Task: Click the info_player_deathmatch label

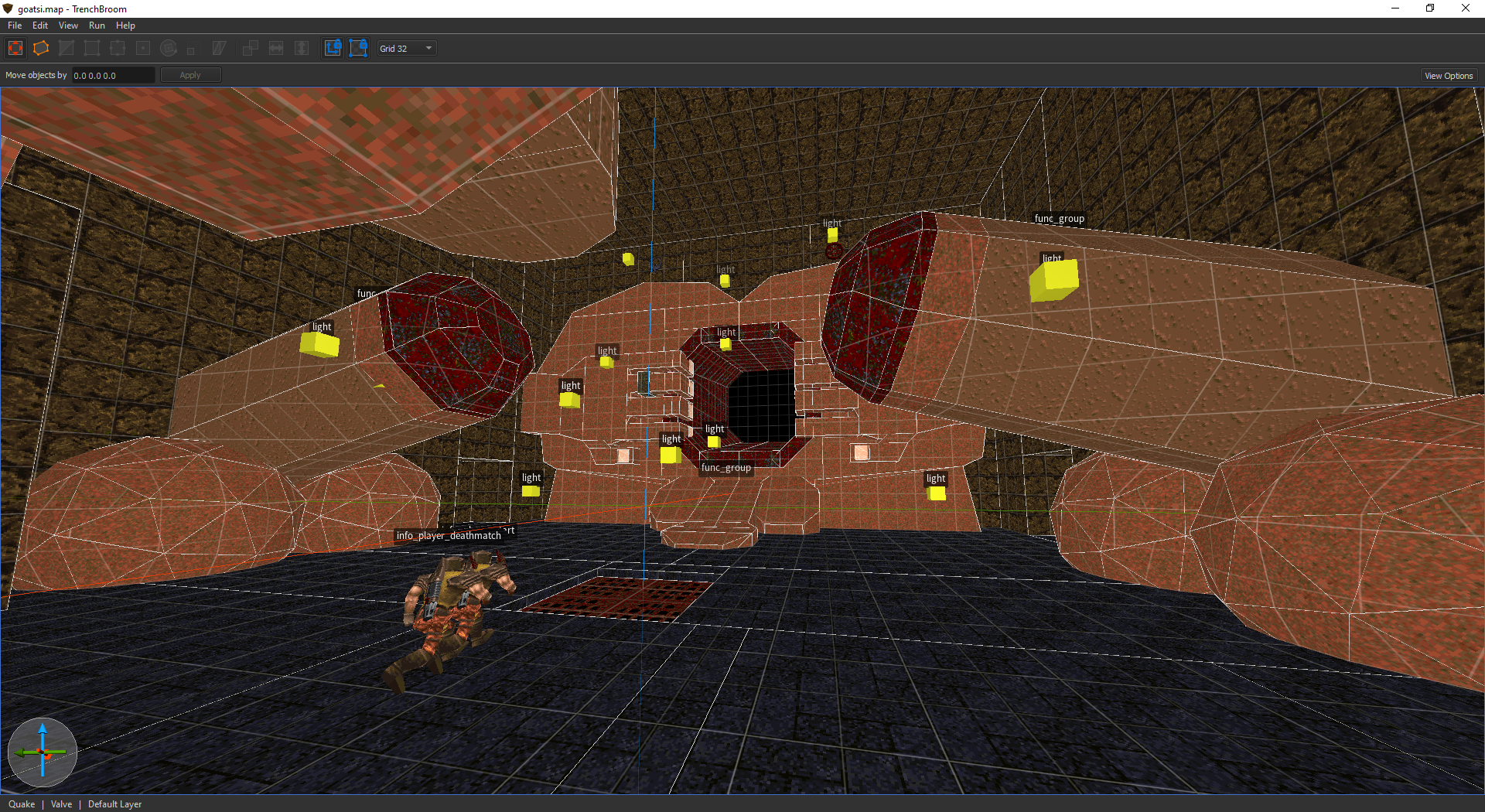Action: (449, 535)
